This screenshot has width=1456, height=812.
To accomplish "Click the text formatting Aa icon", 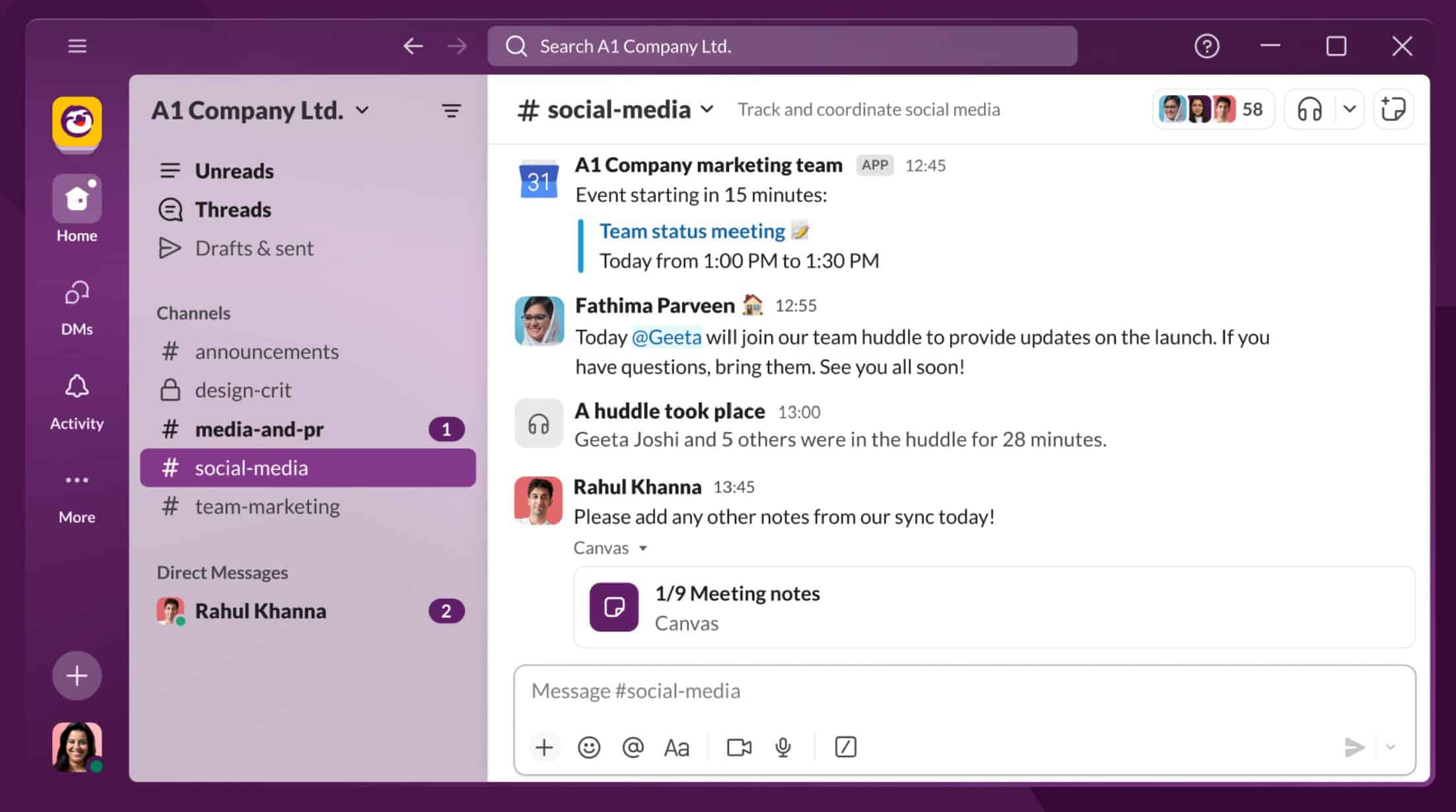I will click(x=676, y=747).
